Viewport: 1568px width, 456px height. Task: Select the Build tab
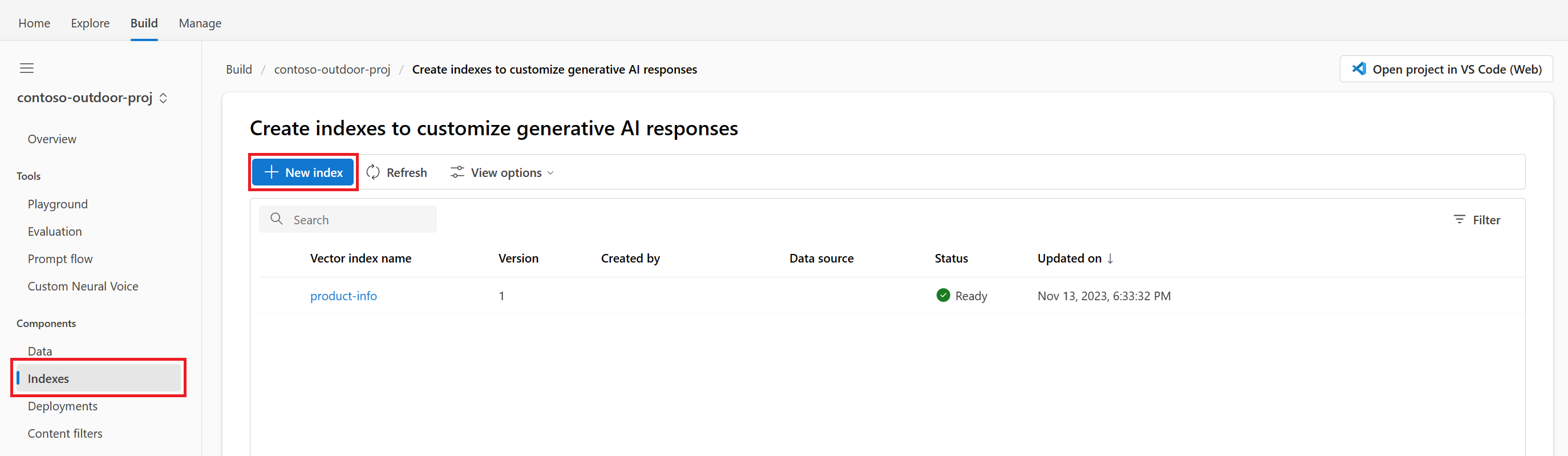[x=144, y=23]
